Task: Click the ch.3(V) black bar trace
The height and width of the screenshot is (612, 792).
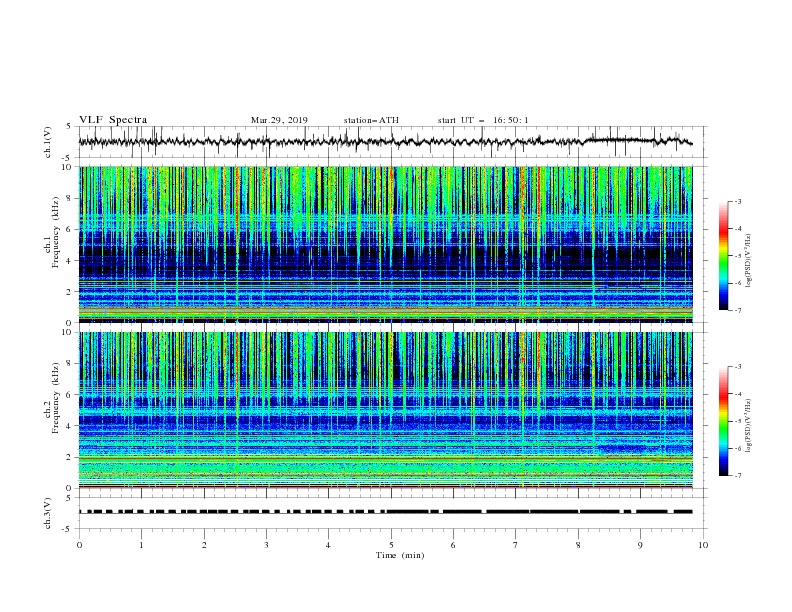Action: tap(385, 512)
